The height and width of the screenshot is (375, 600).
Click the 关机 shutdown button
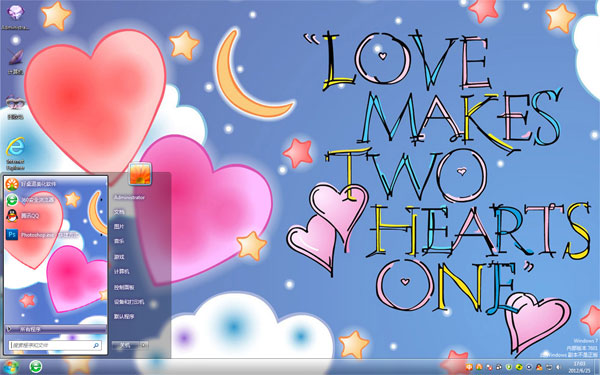point(126,345)
